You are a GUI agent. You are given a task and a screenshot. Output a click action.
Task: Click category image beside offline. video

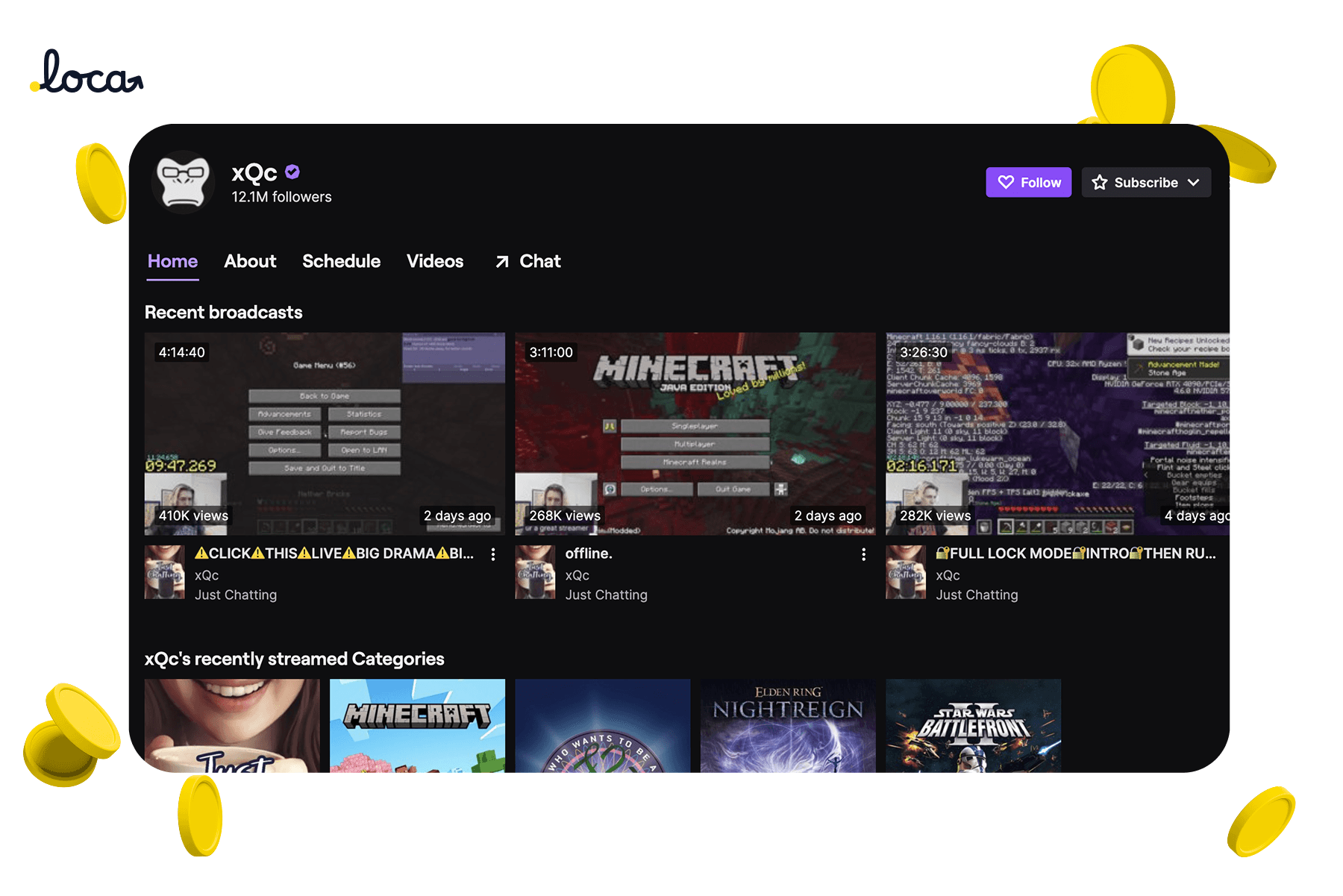point(535,572)
